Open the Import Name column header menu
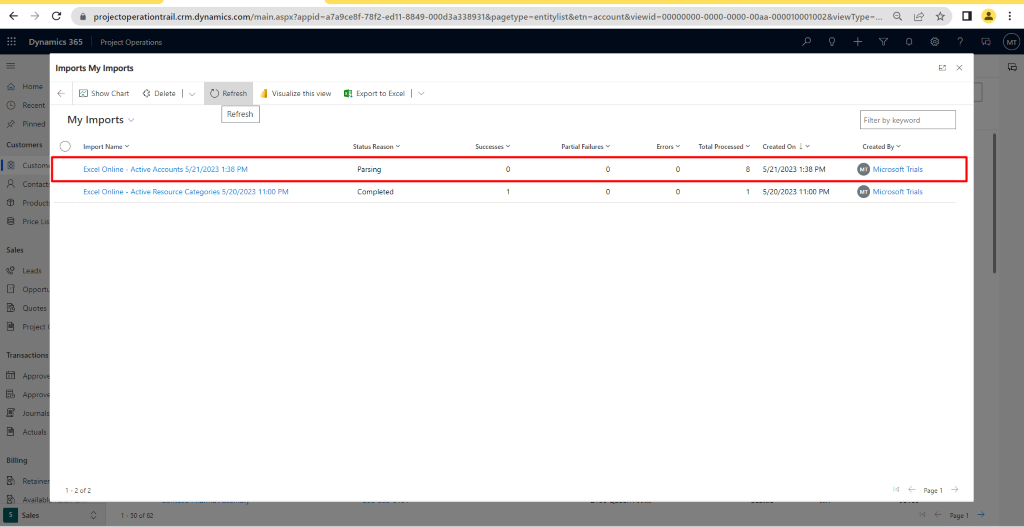 tap(106, 147)
